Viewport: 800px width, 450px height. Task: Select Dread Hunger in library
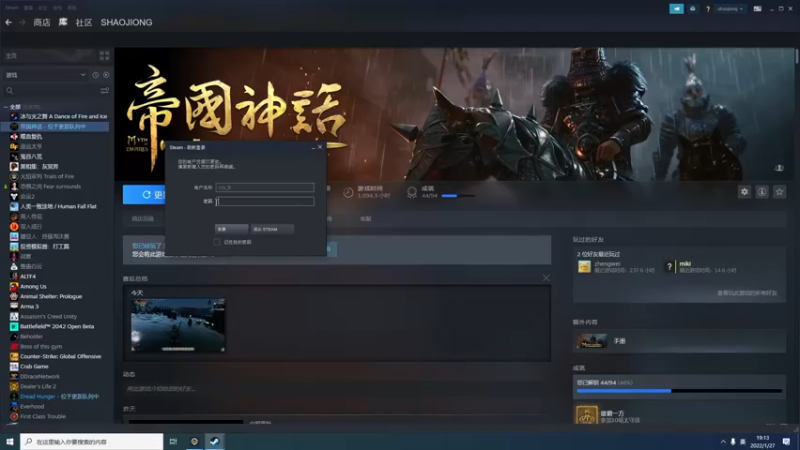click(x=59, y=396)
